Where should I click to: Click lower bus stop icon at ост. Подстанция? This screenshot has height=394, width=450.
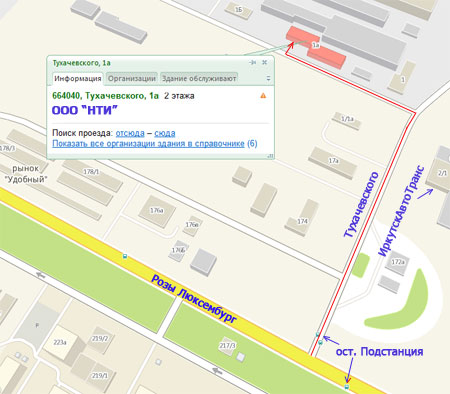point(347,387)
